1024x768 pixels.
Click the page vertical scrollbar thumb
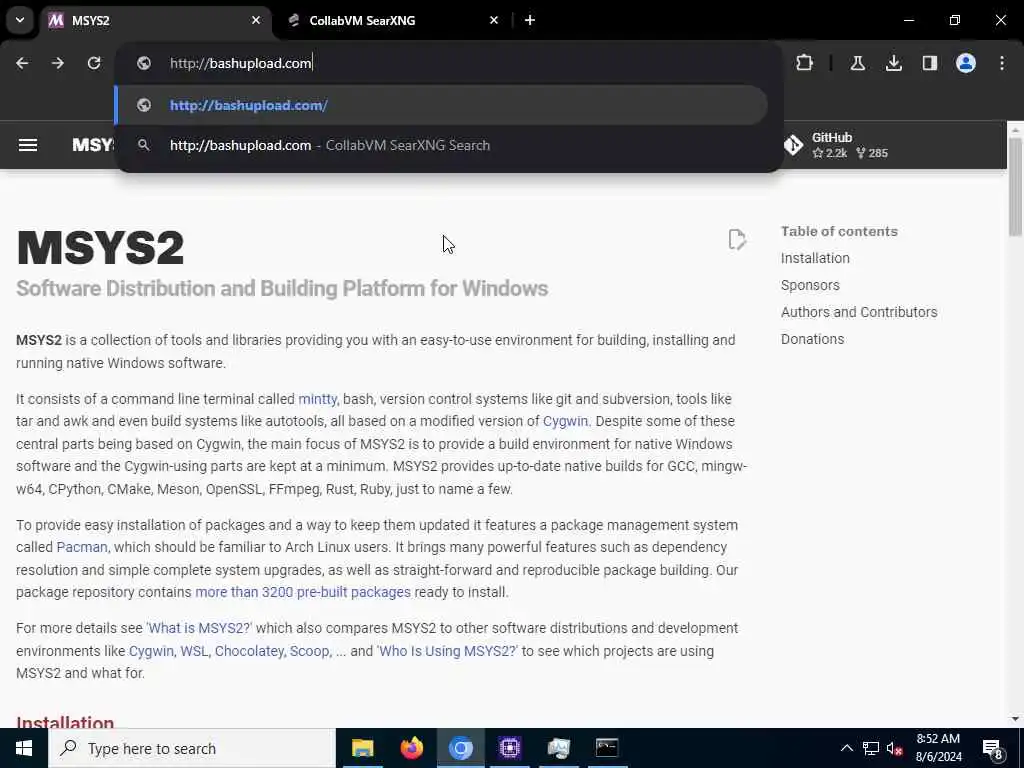(x=1015, y=187)
